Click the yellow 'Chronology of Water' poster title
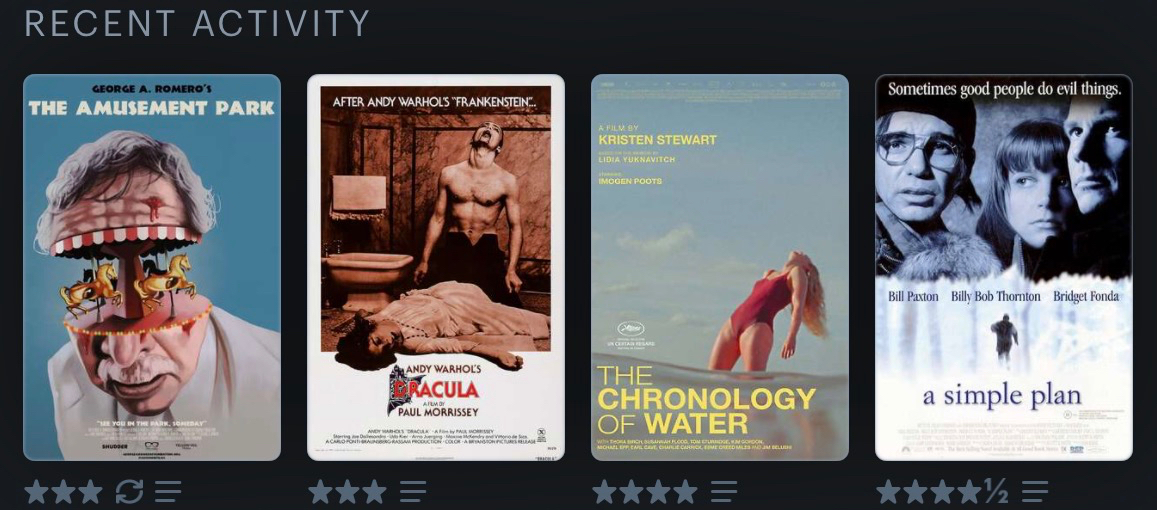The height and width of the screenshot is (510, 1157). (x=706, y=399)
